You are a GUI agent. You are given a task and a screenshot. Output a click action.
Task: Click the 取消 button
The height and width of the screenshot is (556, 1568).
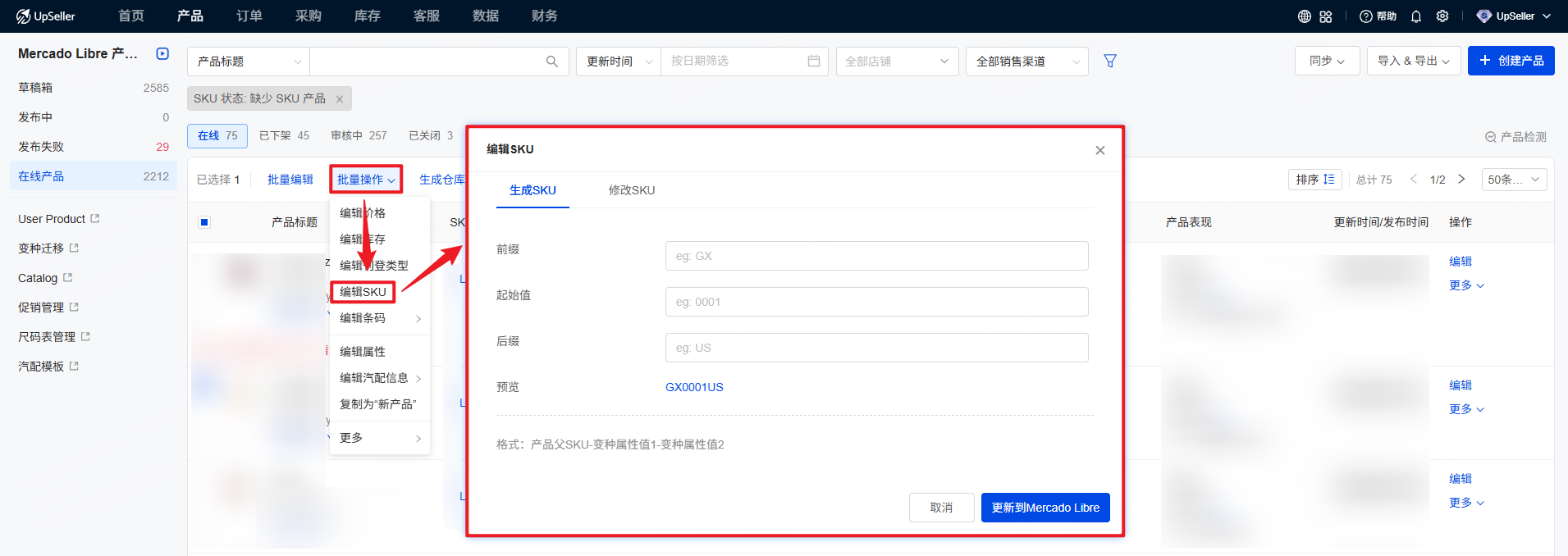[941, 508]
